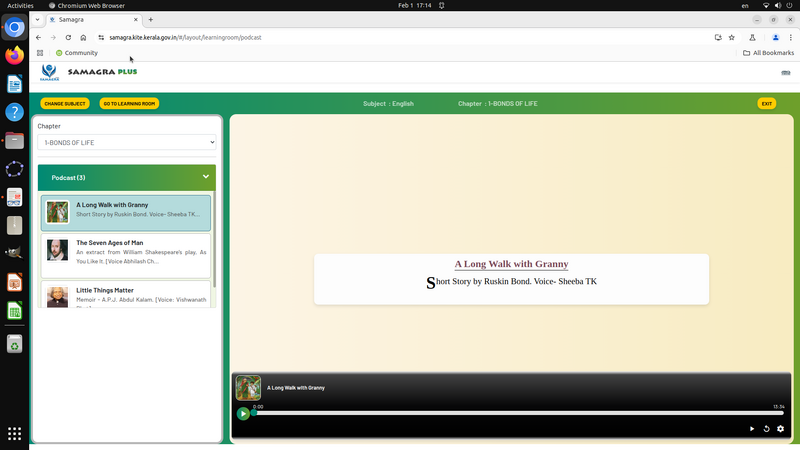The width and height of the screenshot is (800, 450).
Task: Click GO TO LEARNING ROOM button
Action: tap(129, 104)
